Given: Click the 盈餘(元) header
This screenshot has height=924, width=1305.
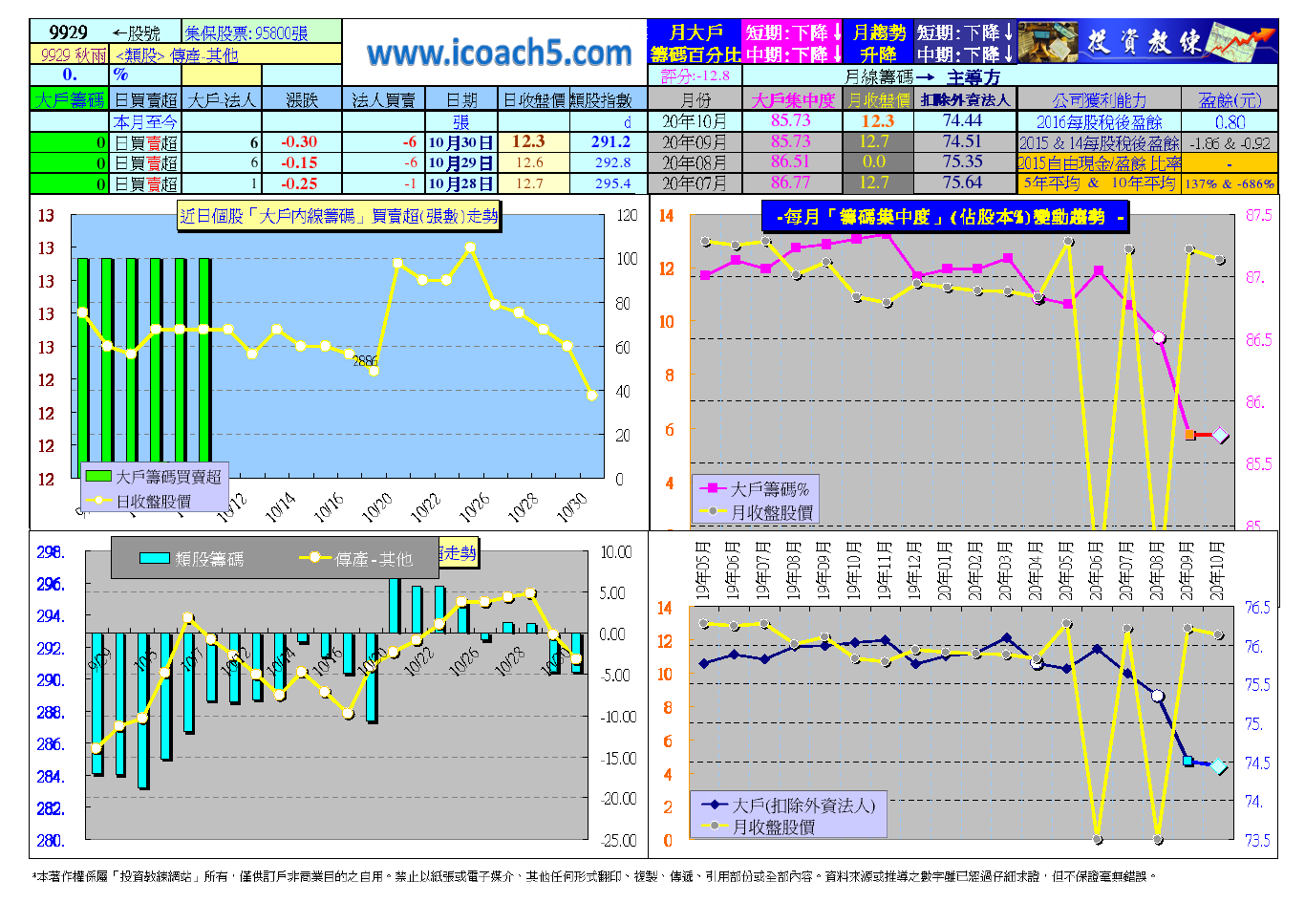Looking at the screenshot, I should 1230,99.
